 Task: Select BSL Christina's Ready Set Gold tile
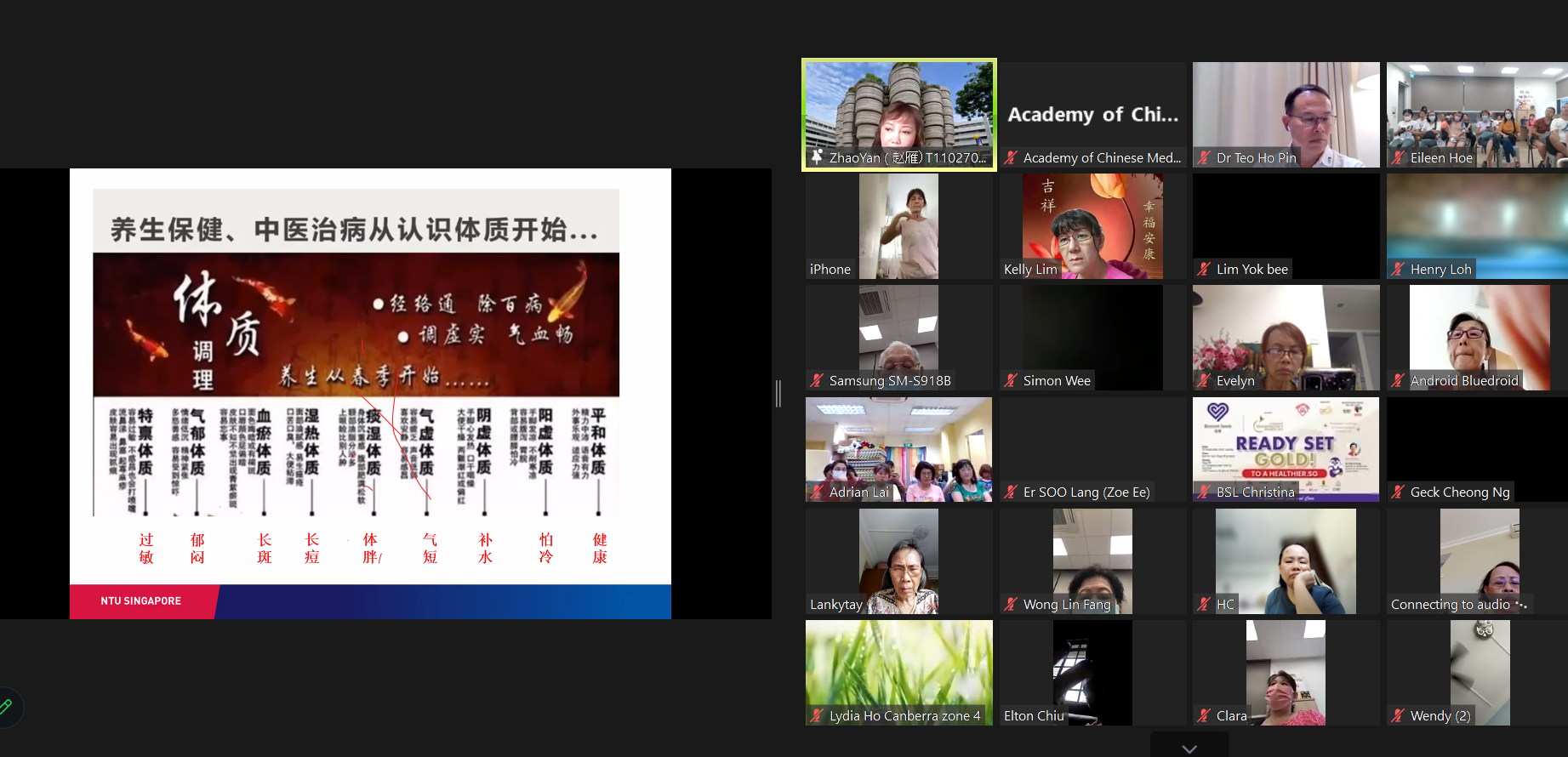(1286, 448)
